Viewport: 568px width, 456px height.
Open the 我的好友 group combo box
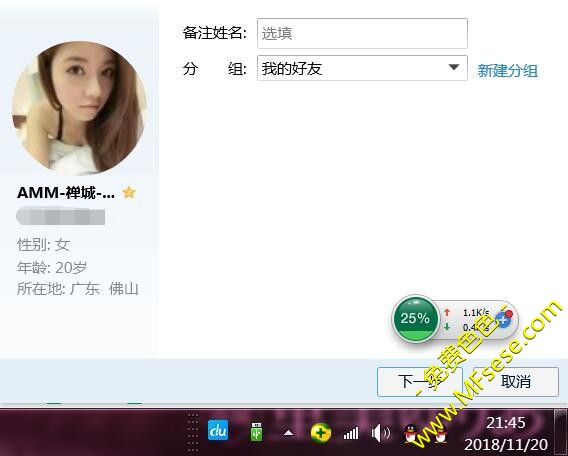pyautogui.click(x=362, y=68)
